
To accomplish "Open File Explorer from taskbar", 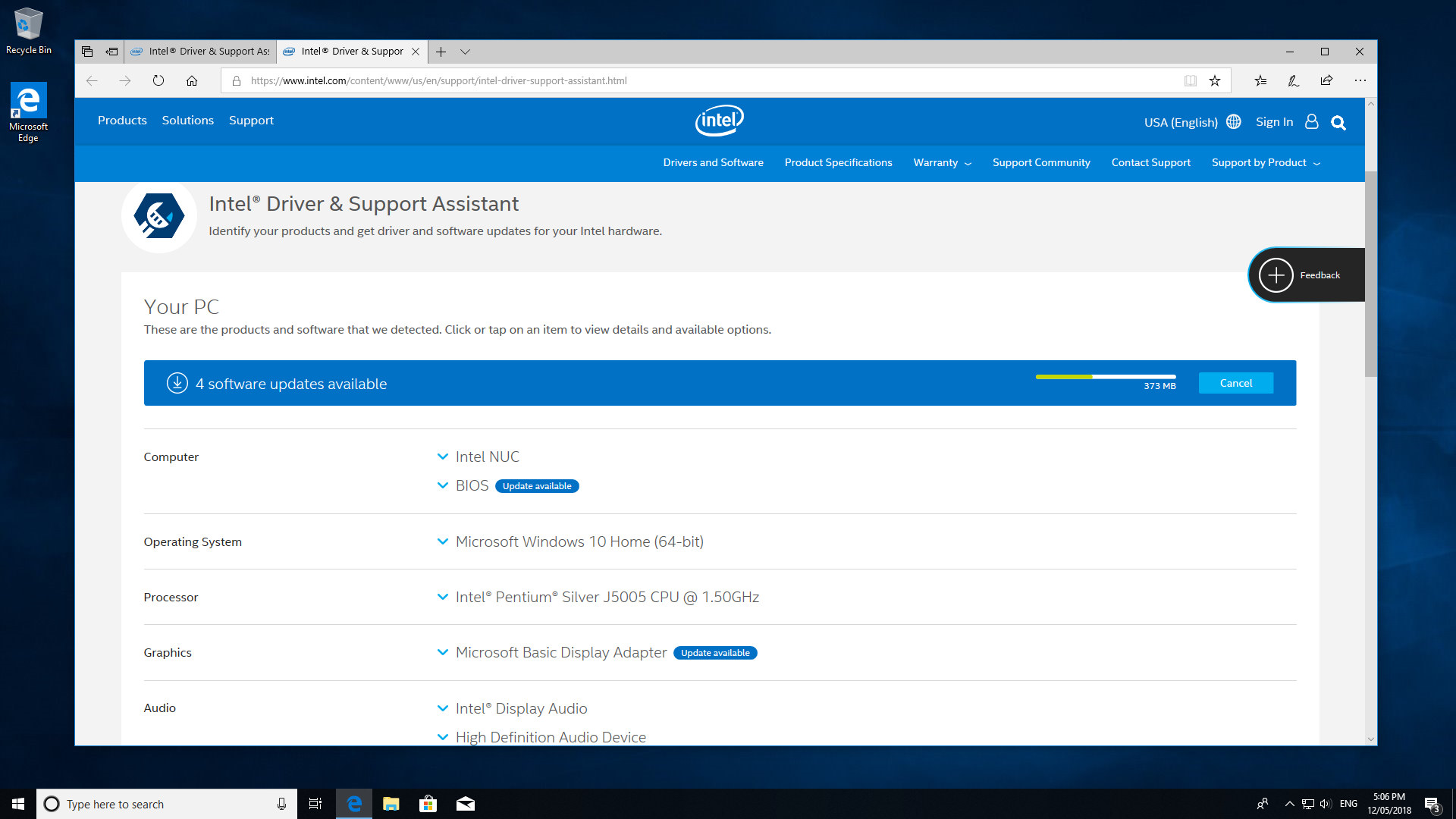I will pyautogui.click(x=391, y=804).
